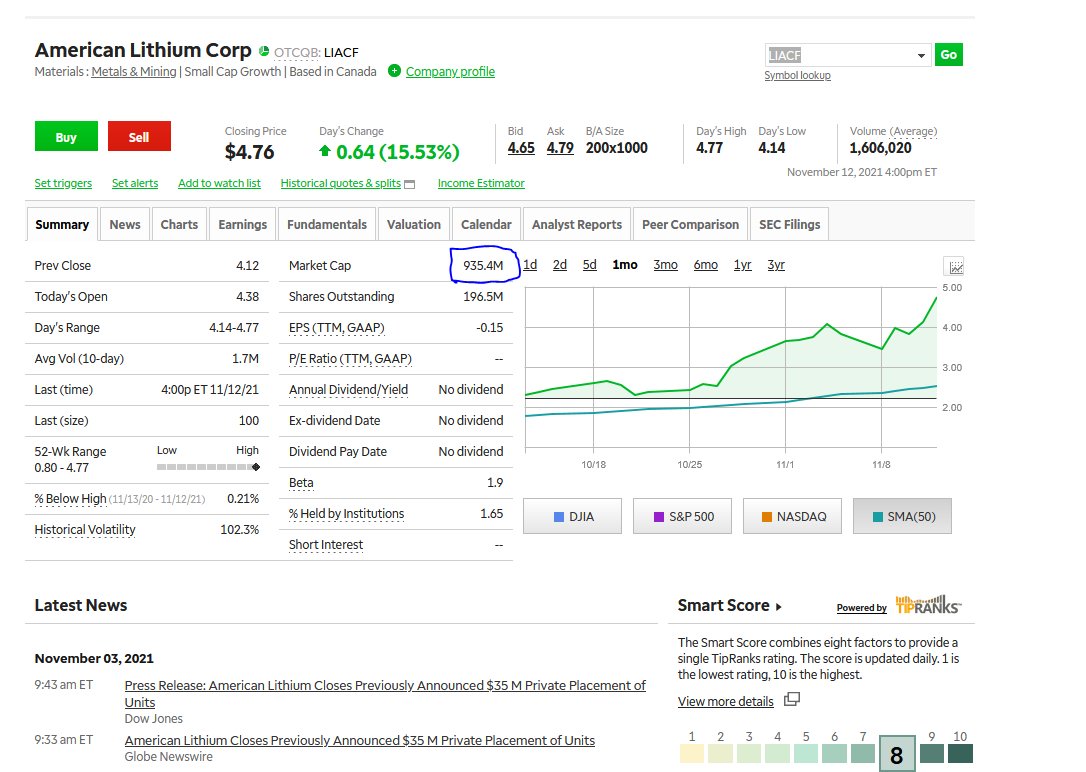Set chart range to 3yr
The height and width of the screenshot is (772, 1086).
tap(776, 264)
